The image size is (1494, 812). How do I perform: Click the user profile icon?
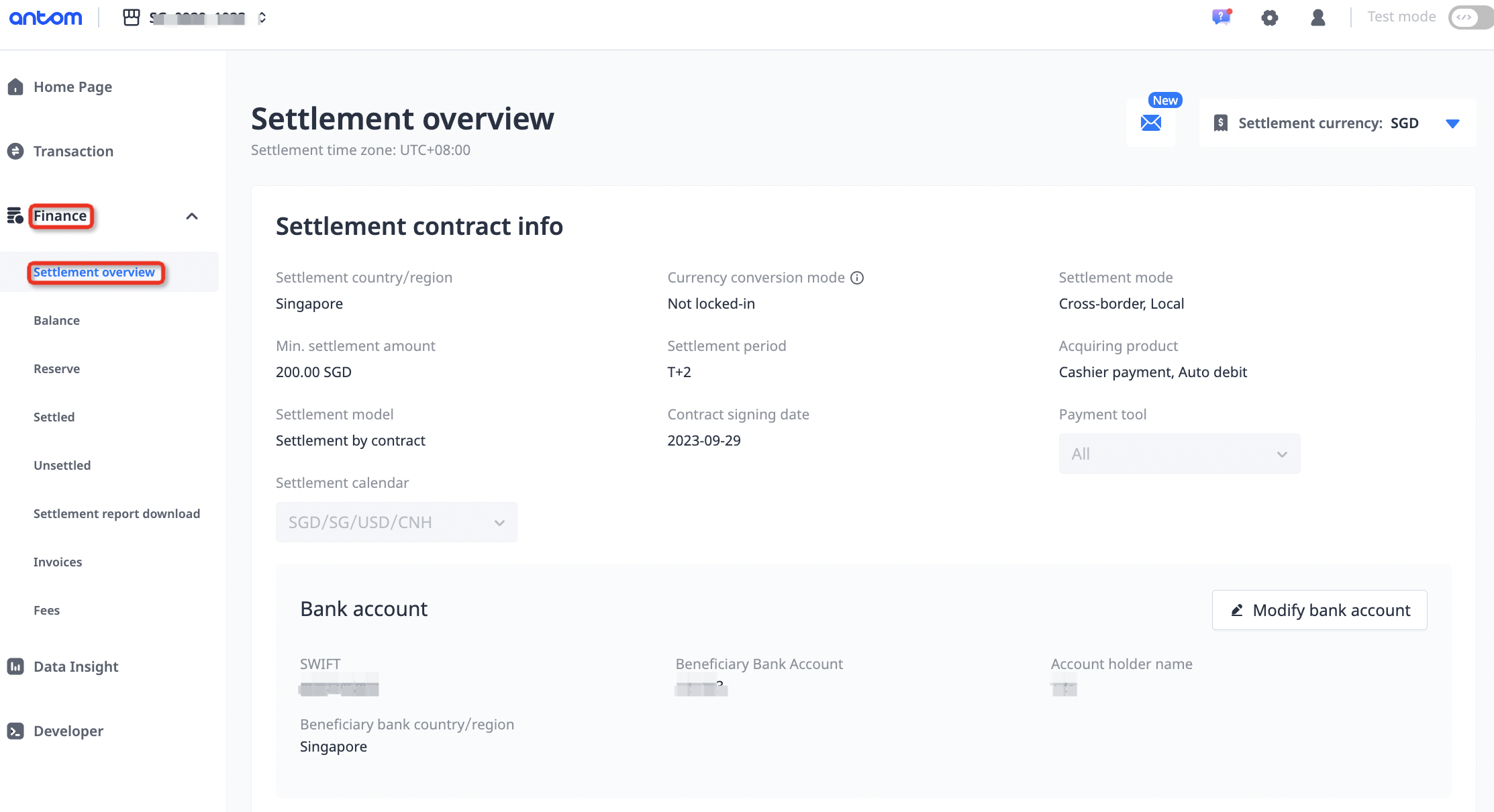pos(1317,18)
